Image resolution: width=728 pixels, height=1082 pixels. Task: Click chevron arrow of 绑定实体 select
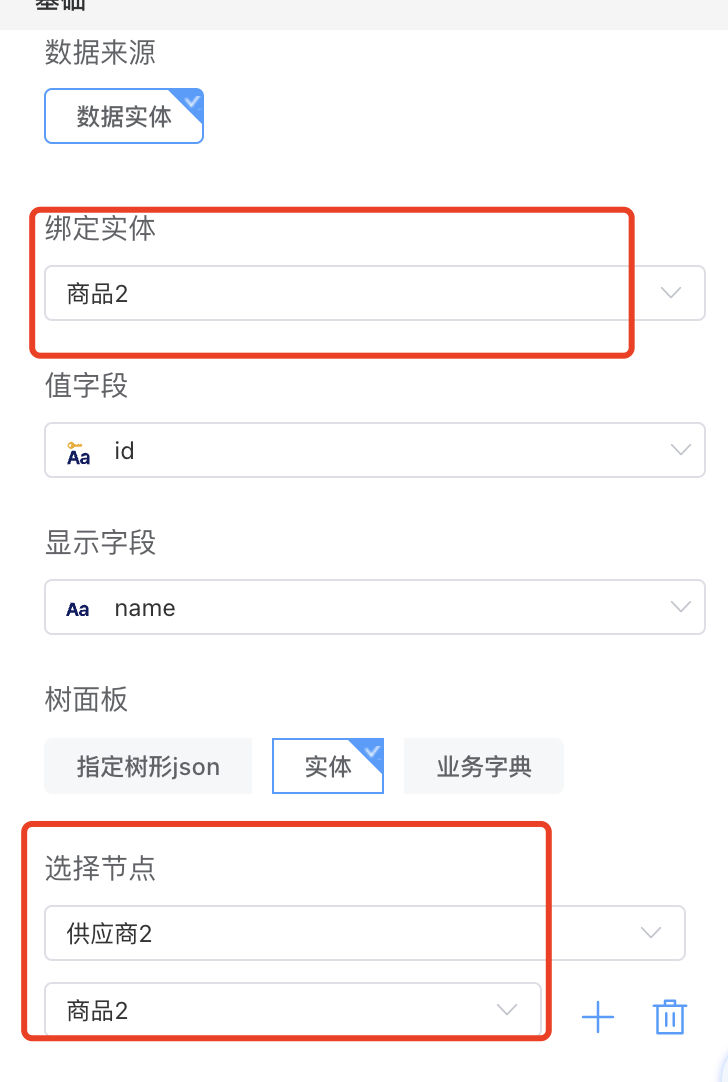(x=671, y=293)
